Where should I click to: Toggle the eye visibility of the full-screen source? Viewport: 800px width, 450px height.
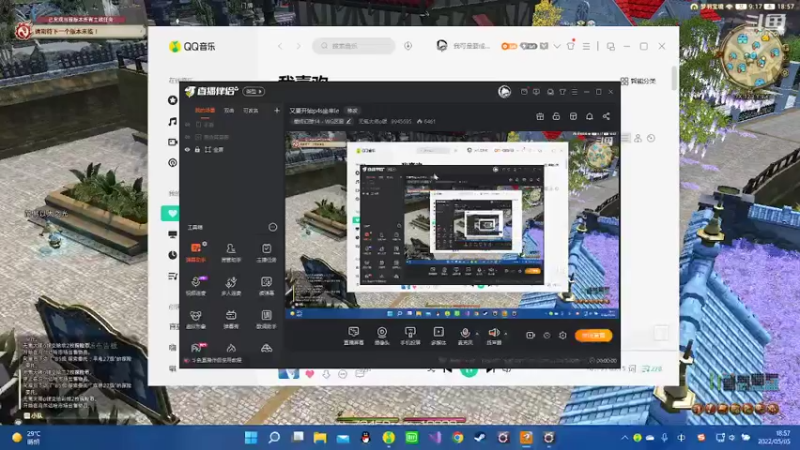[187, 150]
